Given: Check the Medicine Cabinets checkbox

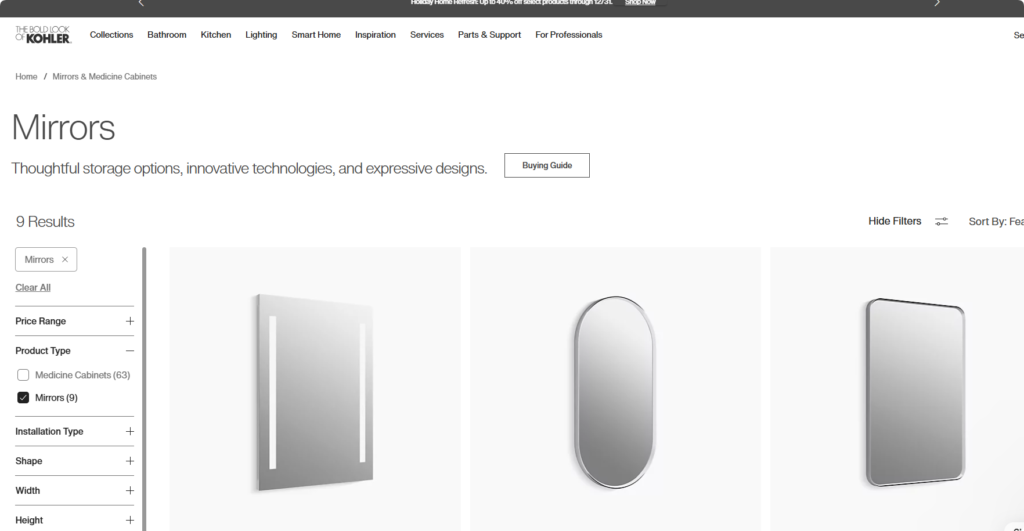Looking at the screenshot, I should [23, 375].
